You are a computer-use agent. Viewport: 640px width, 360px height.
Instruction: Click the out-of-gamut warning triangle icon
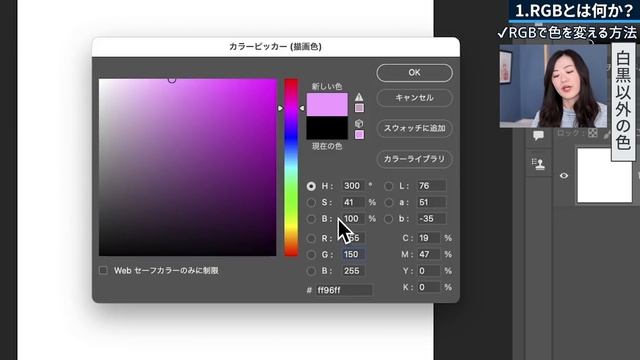[359, 97]
